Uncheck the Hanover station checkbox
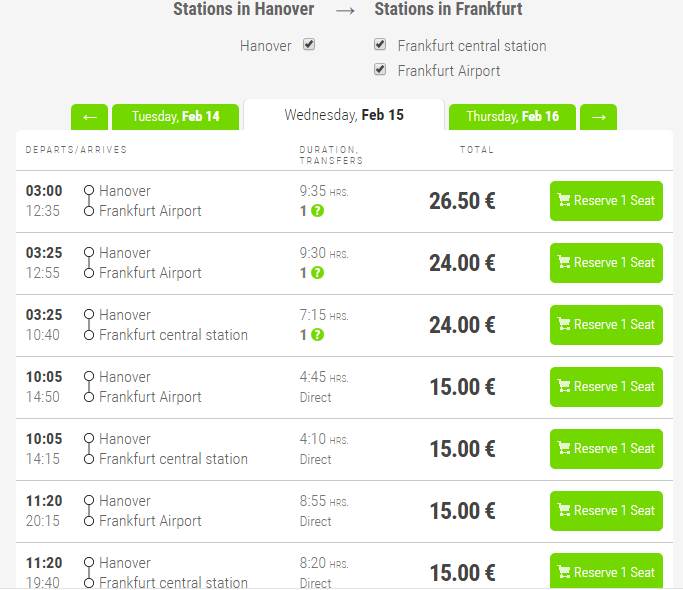Image resolution: width=683 pixels, height=590 pixels. [x=309, y=45]
